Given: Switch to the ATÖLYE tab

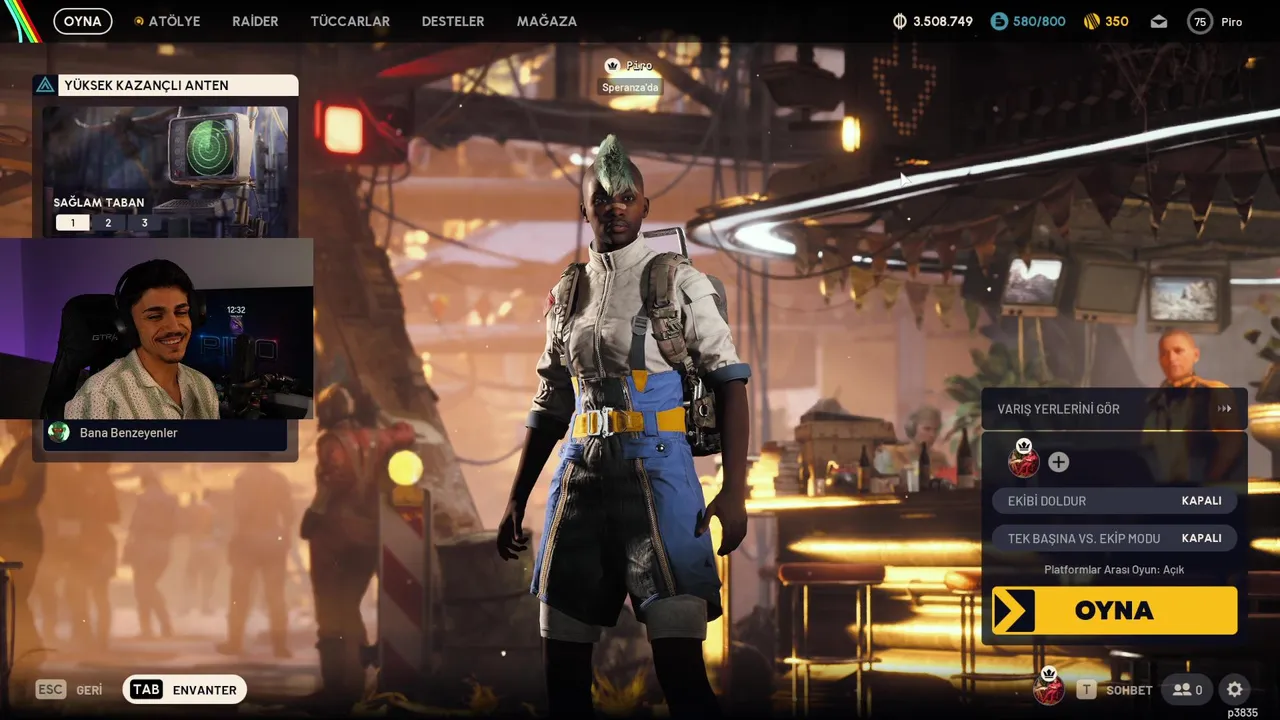Looking at the screenshot, I should pyautogui.click(x=167, y=21).
